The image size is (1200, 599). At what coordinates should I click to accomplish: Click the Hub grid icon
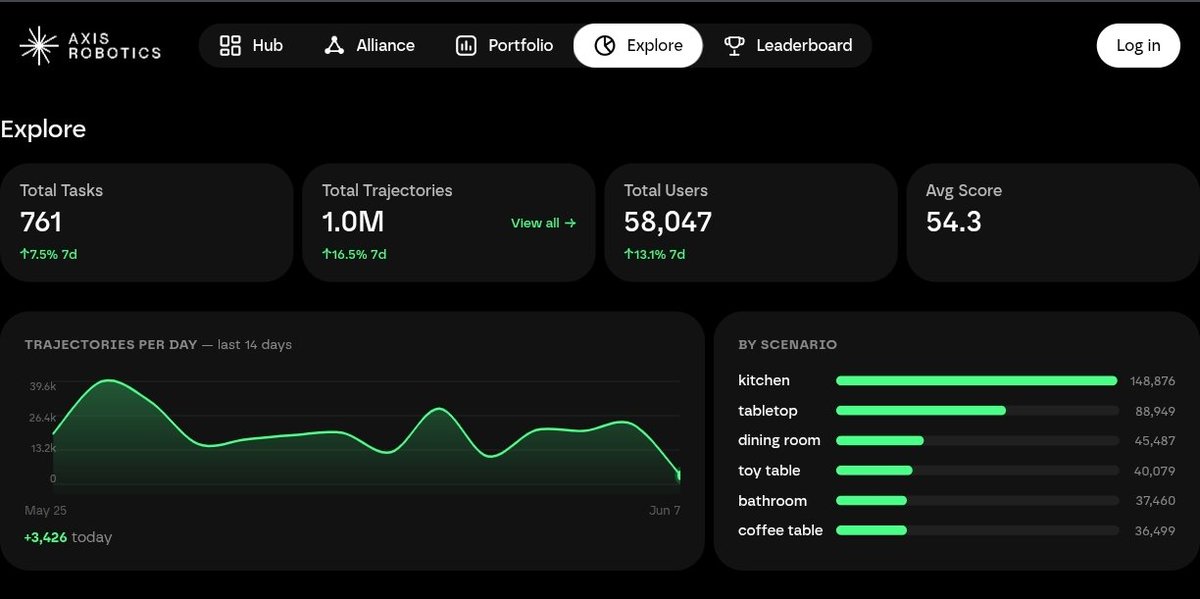[x=230, y=45]
